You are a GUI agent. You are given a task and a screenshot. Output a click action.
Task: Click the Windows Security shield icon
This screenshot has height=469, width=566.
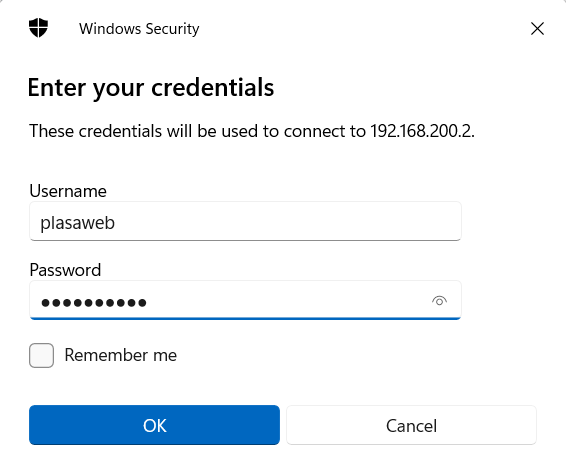point(39,28)
